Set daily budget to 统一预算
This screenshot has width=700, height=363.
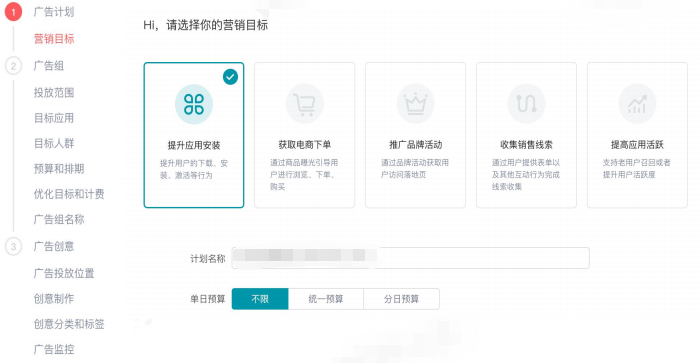click(x=326, y=299)
